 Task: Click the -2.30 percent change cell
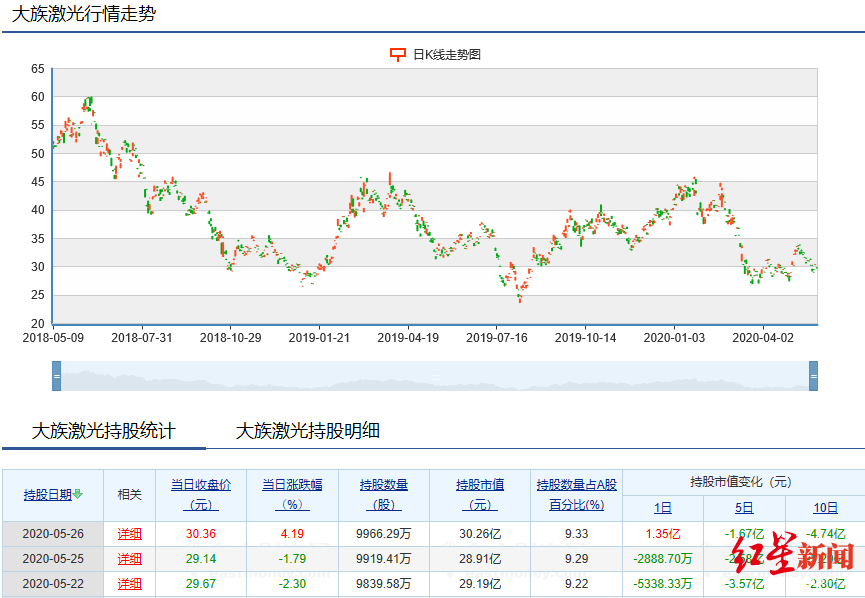tap(292, 584)
